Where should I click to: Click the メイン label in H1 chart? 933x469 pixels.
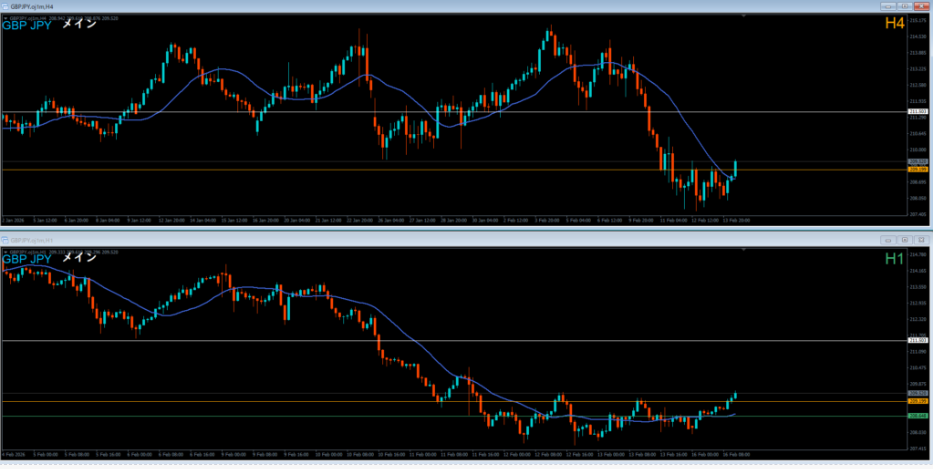click(79, 258)
